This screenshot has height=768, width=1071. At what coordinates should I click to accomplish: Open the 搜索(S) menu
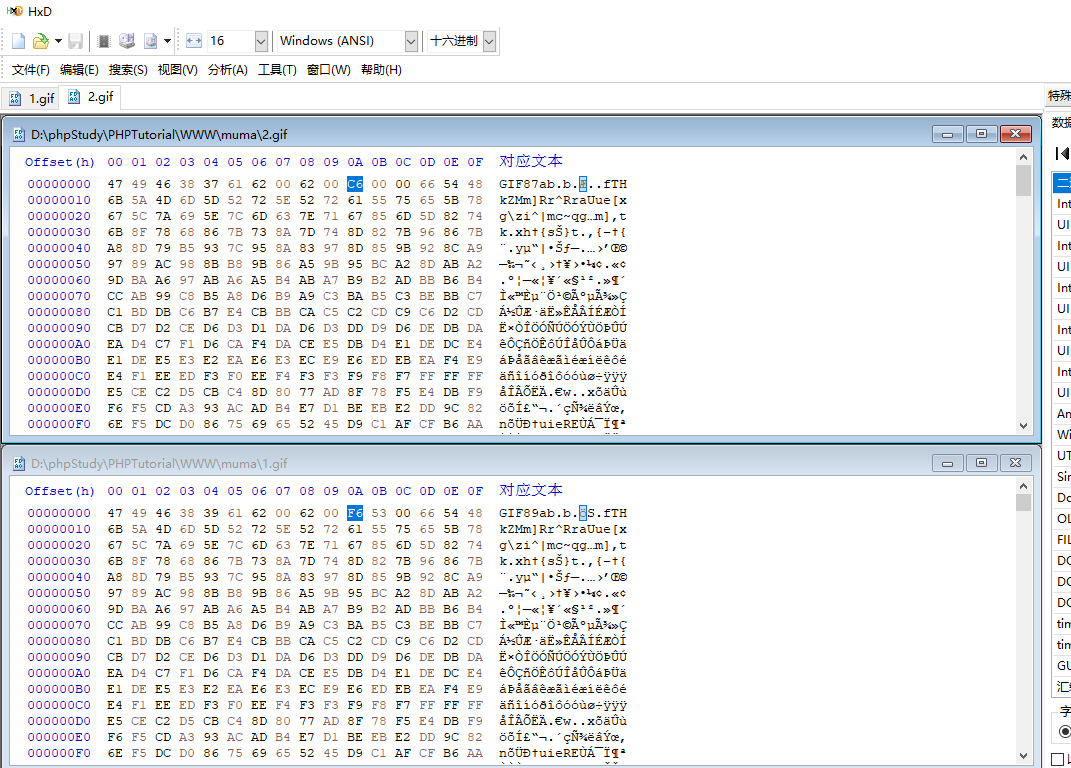pyautogui.click(x=128, y=70)
